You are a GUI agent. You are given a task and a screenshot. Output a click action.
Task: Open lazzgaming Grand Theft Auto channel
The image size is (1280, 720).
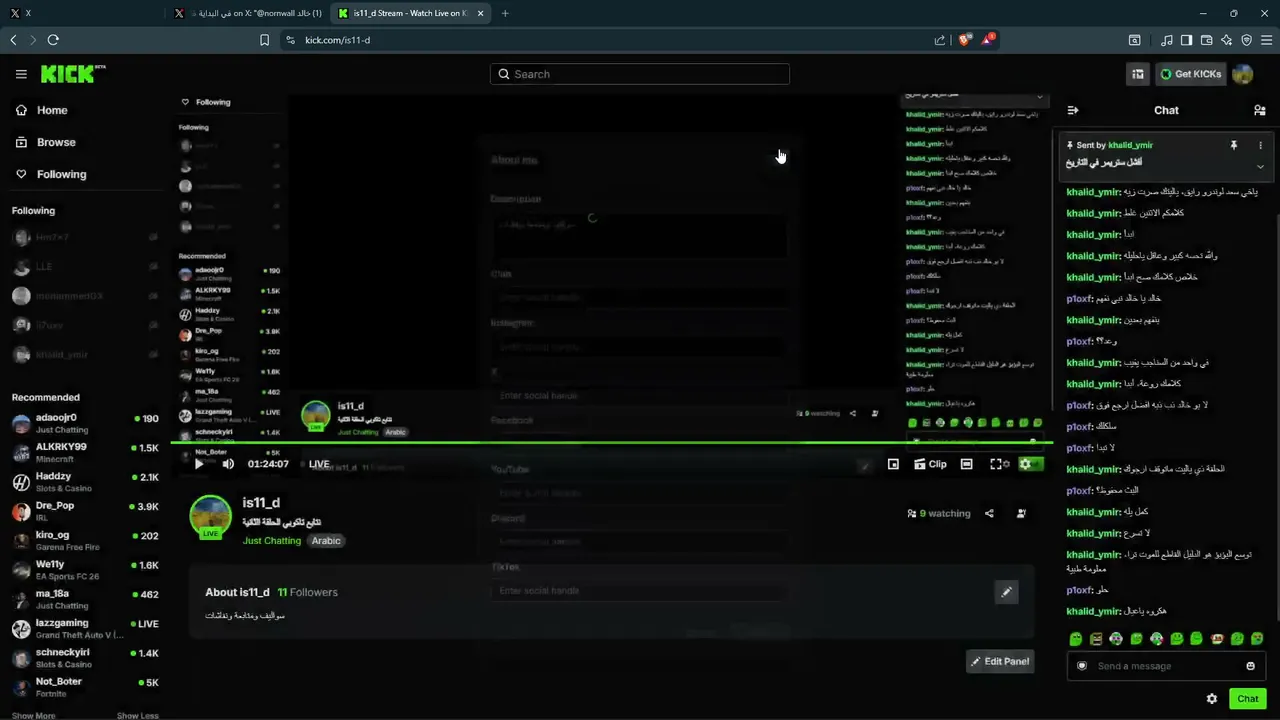[85, 629]
